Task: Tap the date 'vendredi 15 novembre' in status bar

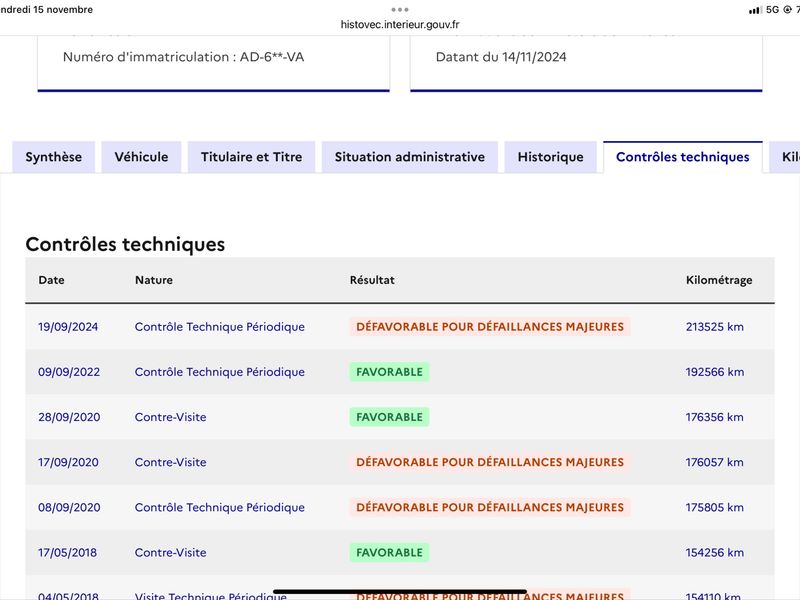Action: 46,10
